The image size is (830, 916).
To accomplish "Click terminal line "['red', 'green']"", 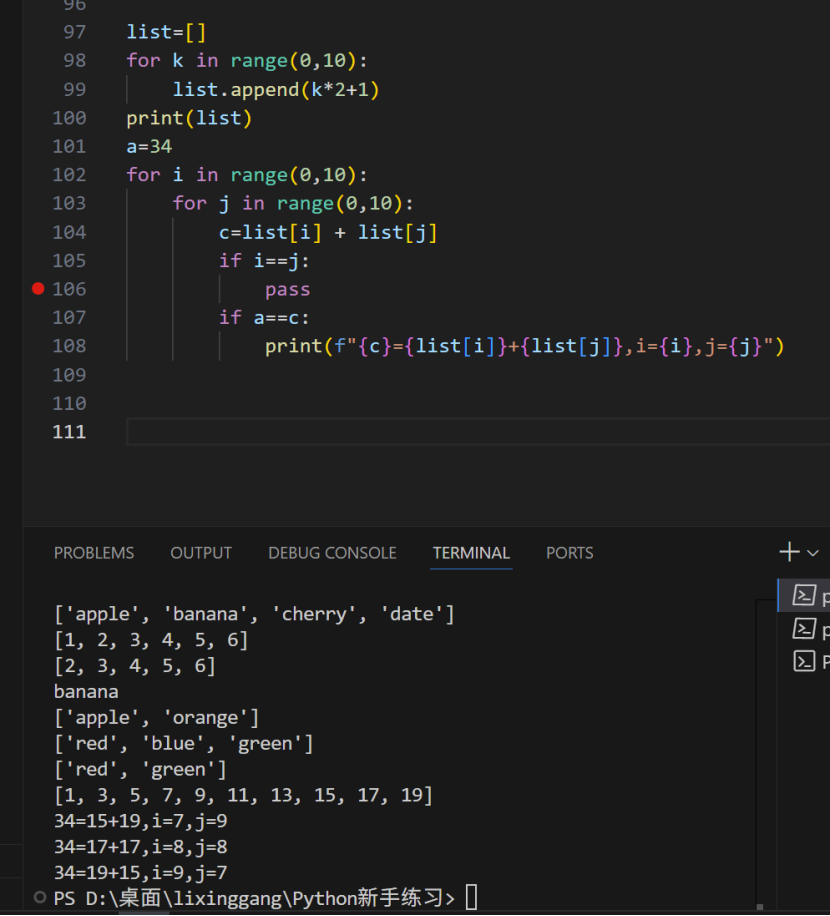I will (140, 769).
